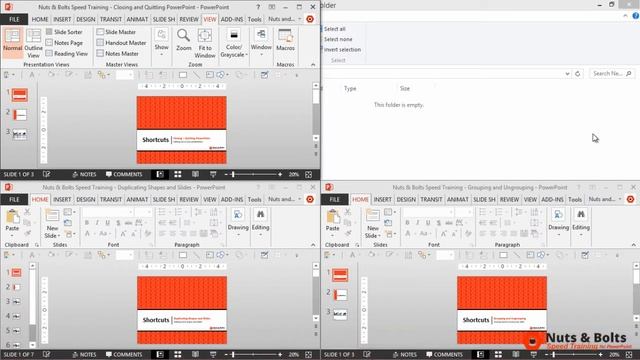Open Editing dropdown in bottom-left window
The width and height of the screenshot is (640, 360).
[260, 222]
